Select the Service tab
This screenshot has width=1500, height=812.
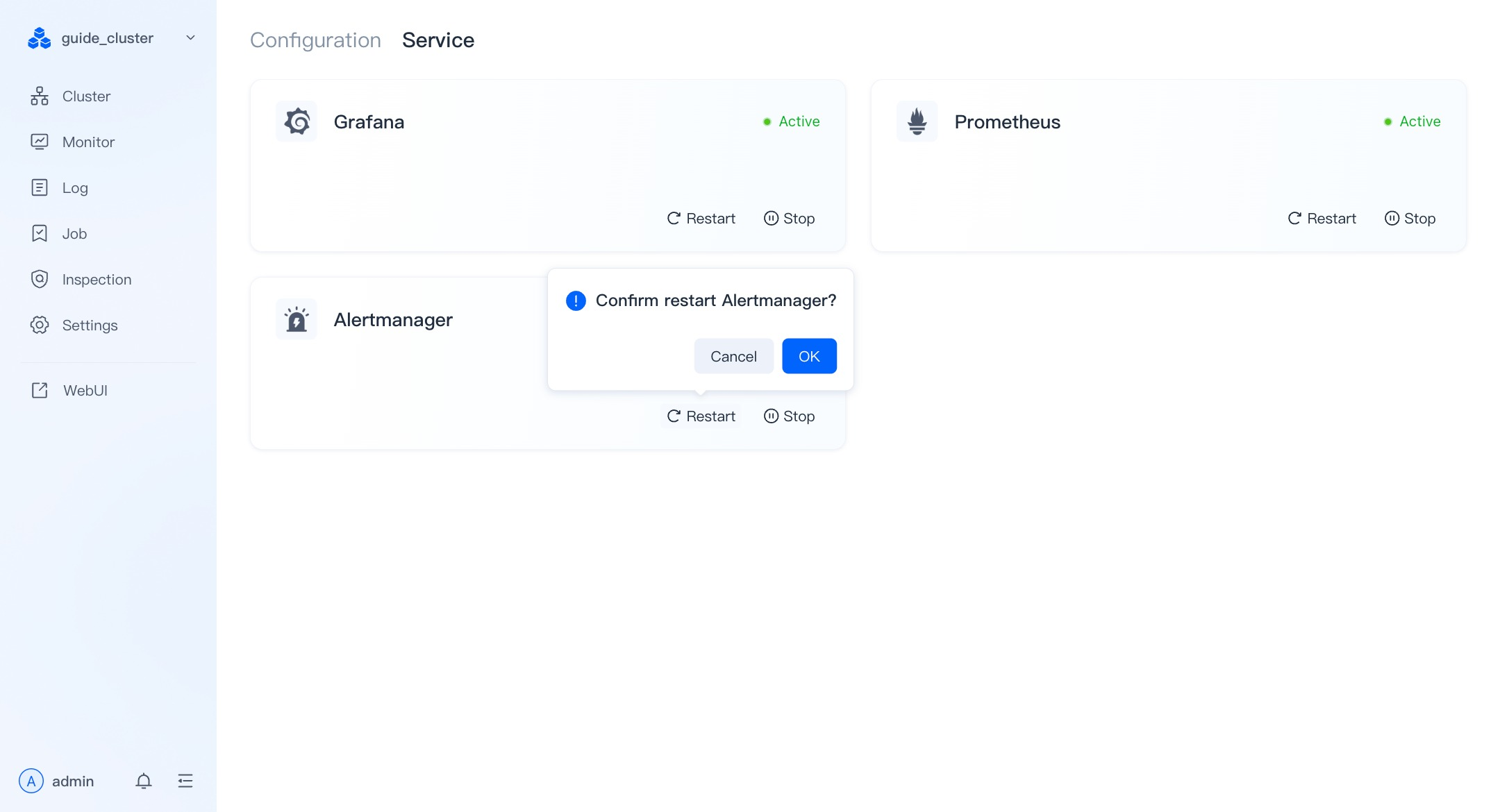coord(438,40)
